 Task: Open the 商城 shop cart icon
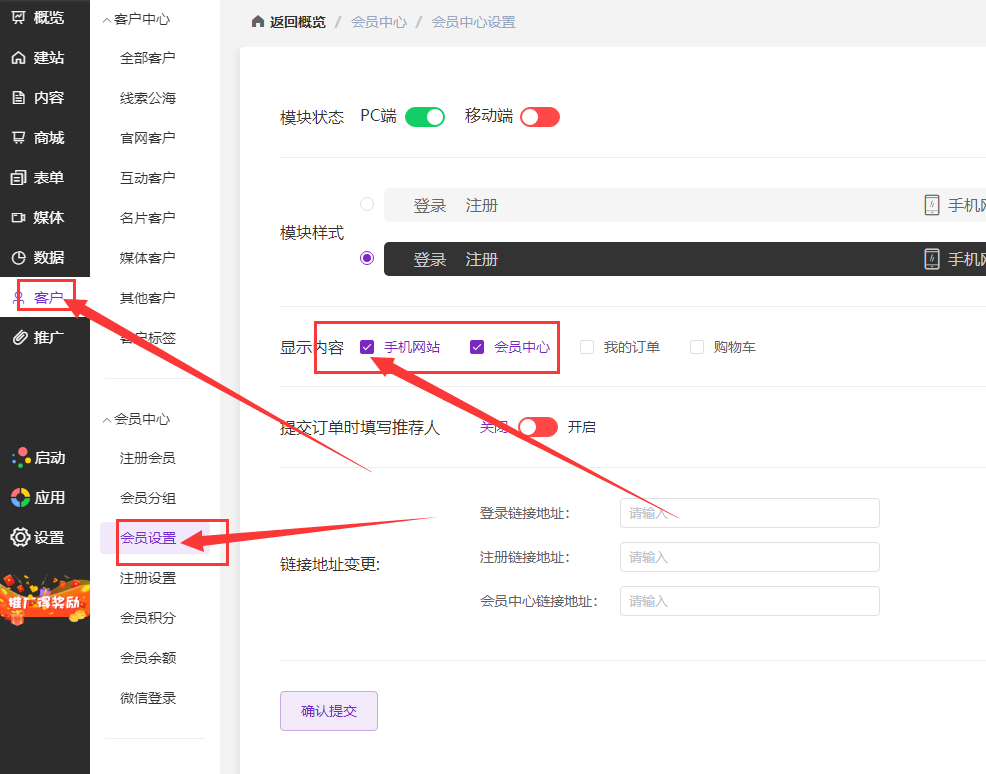point(18,138)
